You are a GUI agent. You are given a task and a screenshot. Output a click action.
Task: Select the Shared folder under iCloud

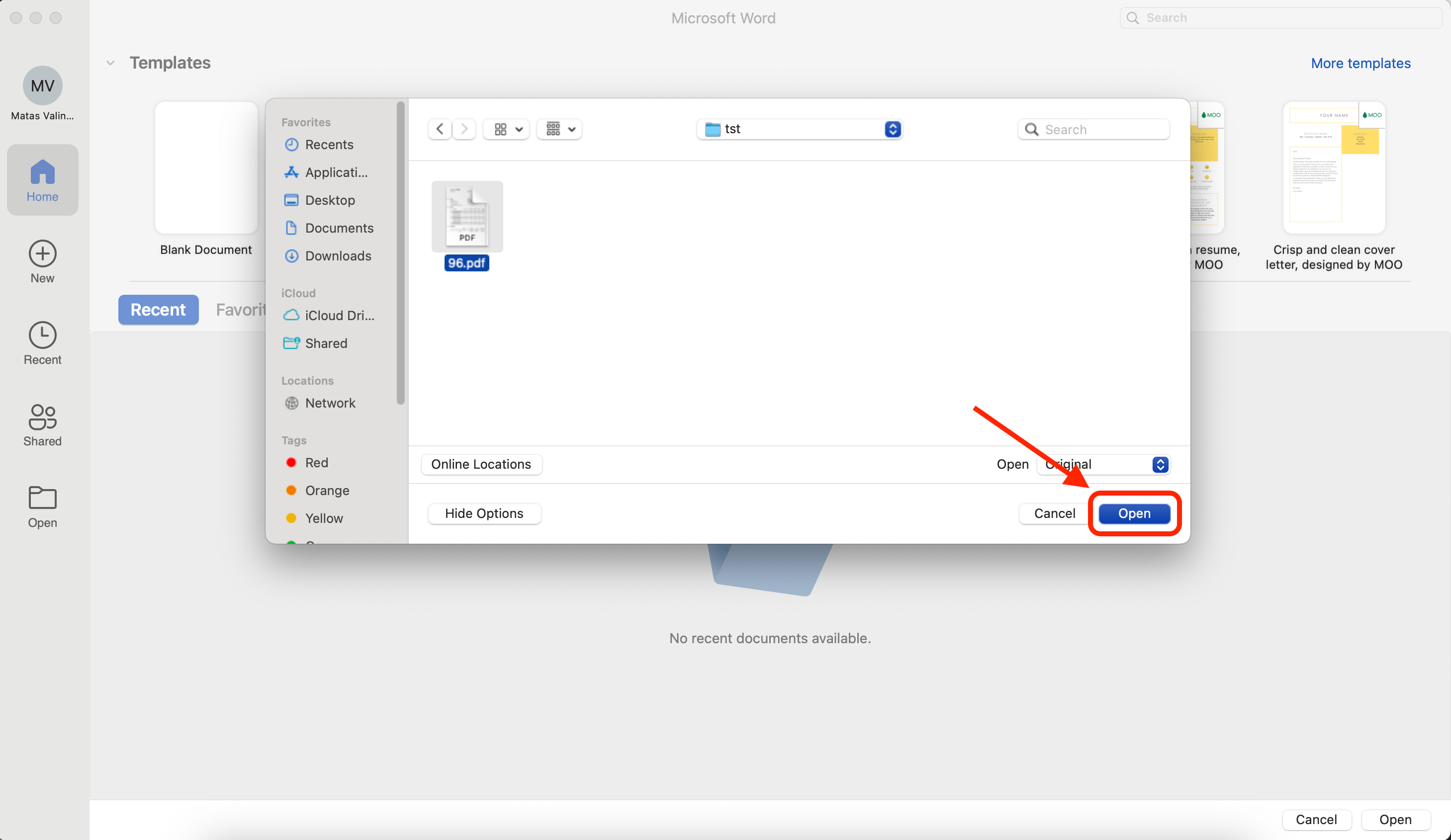point(325,343)
